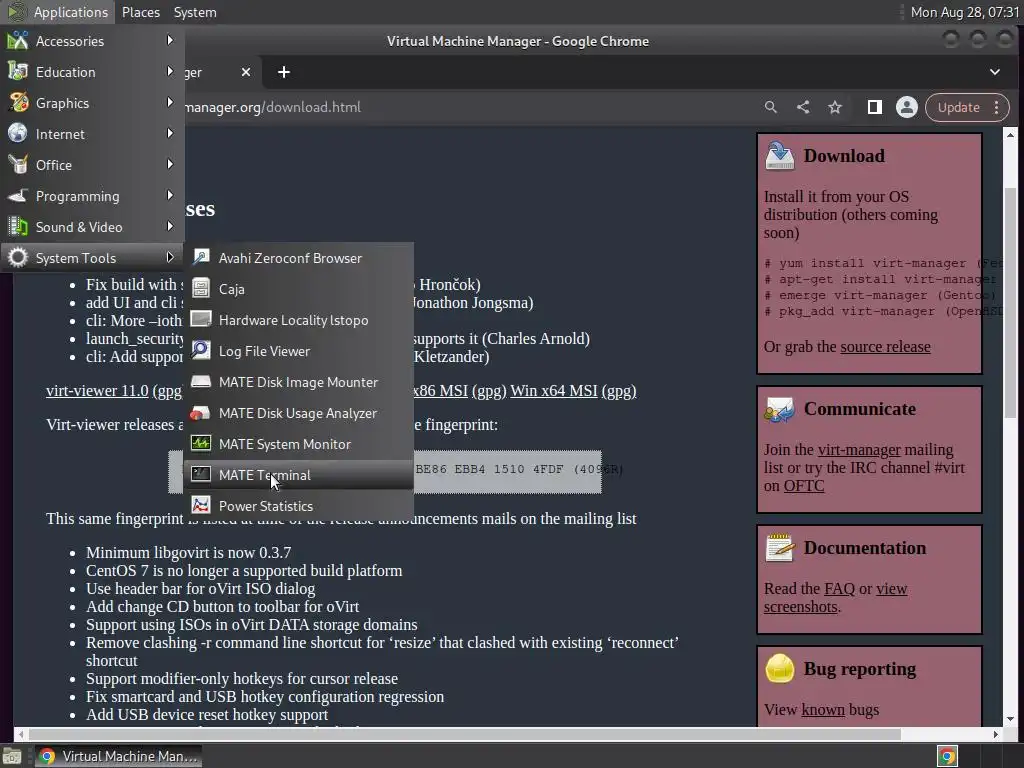The image size is (1024, 768).
Task: Click the System Tools gear icon
Action: [x=18, y=257]
